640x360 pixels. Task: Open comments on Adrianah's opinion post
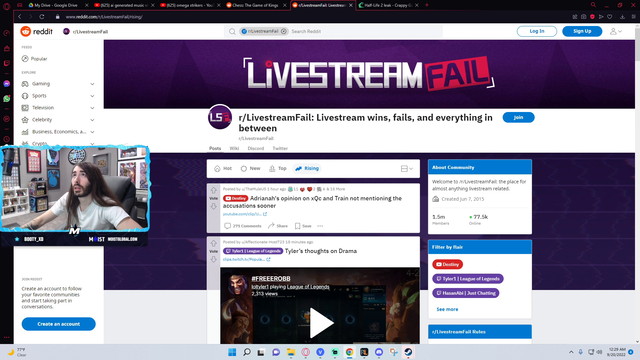(243, 226)
